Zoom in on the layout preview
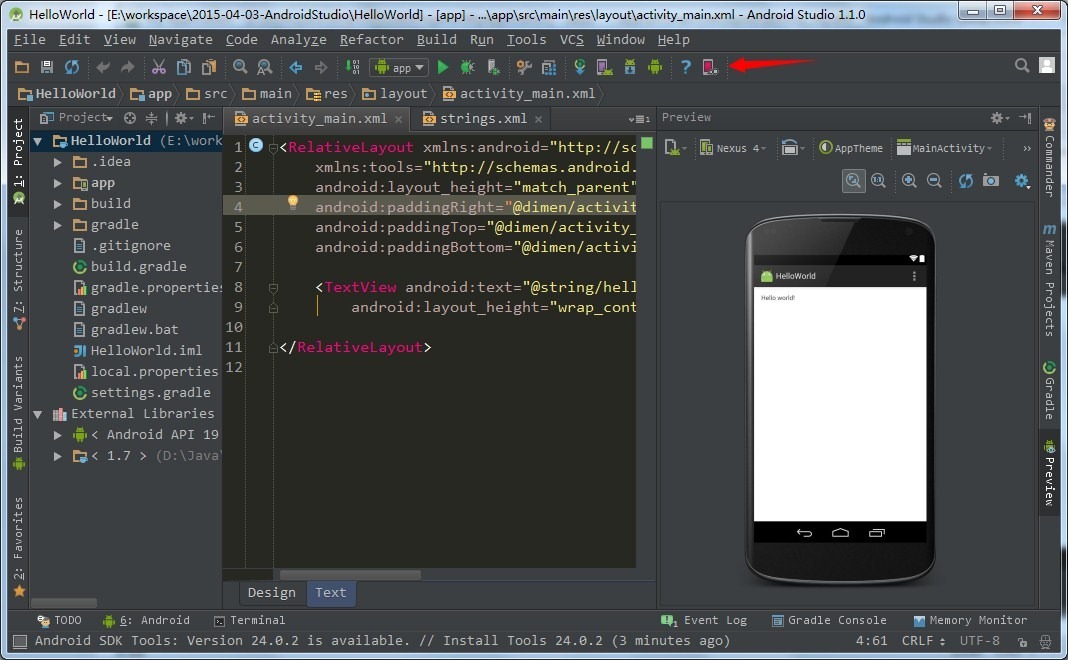This screenshot has height=660, width=1068. tap(909, 180)
